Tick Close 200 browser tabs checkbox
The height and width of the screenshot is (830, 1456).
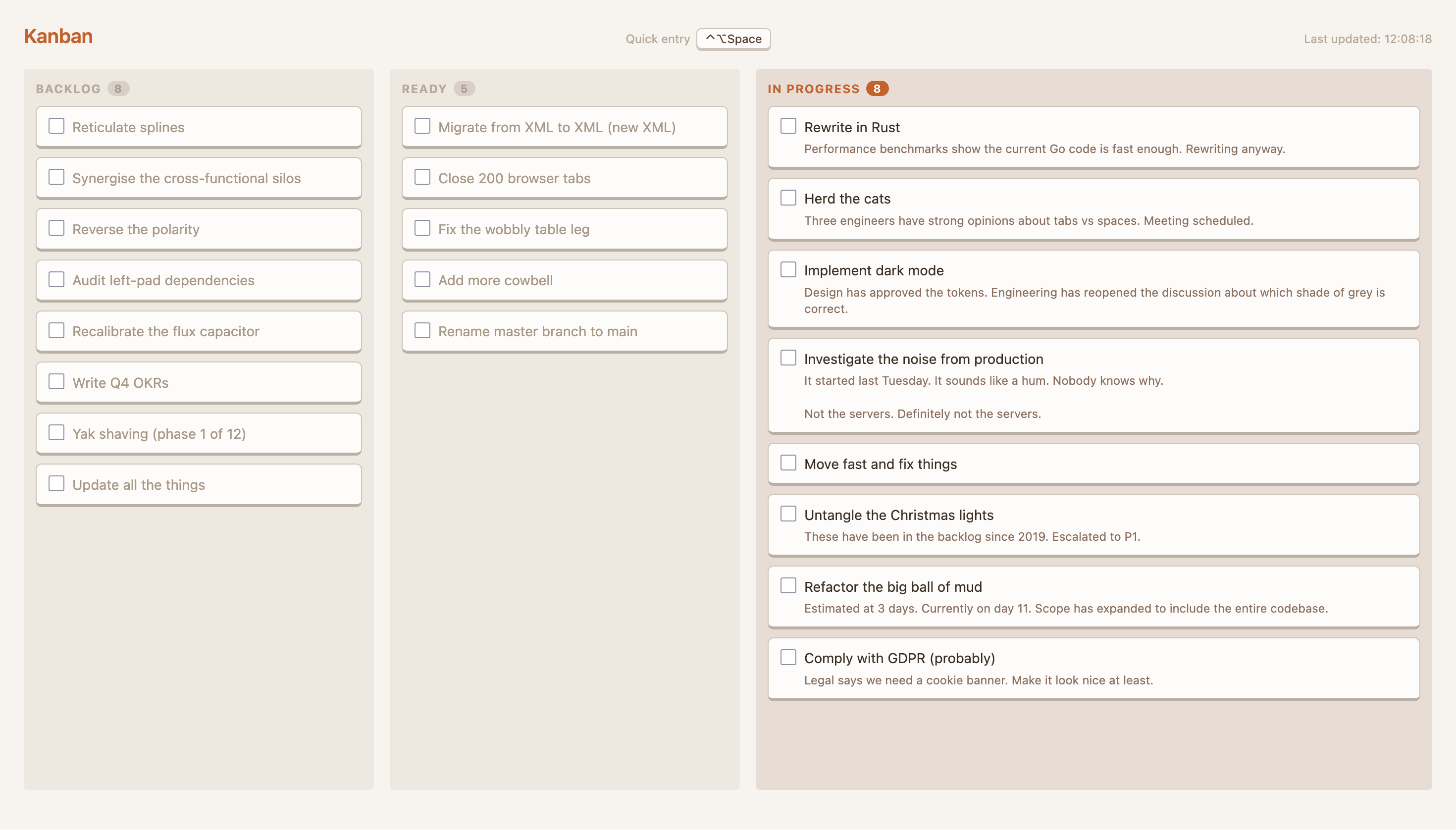pyautogui.click(x=422, y=177)
